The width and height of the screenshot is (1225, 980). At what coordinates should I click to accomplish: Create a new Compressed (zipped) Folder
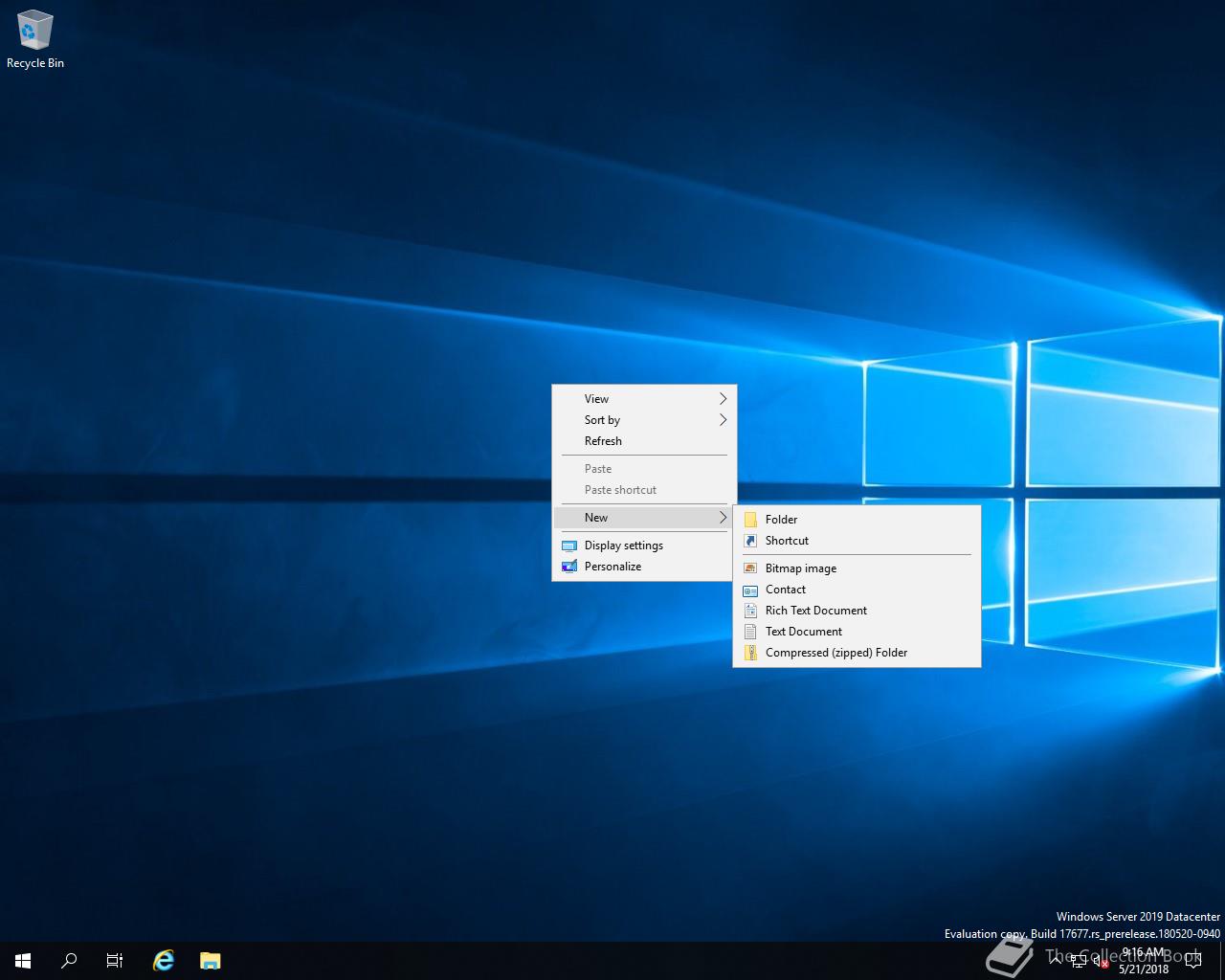(836, 653)
